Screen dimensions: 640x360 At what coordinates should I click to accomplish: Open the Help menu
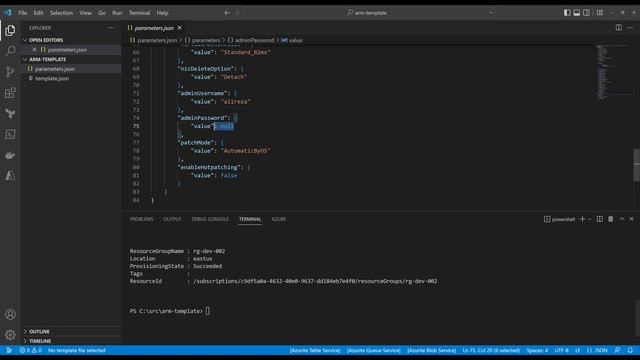click(x=162, y=13)
